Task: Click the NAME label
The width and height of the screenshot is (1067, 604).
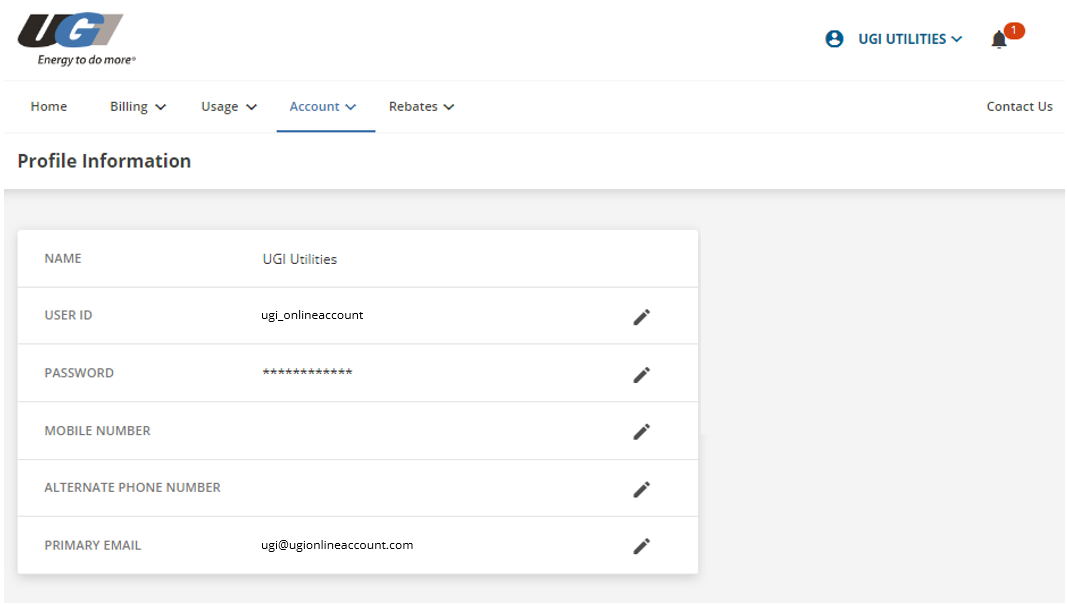Action: click(x=63, y=258)
